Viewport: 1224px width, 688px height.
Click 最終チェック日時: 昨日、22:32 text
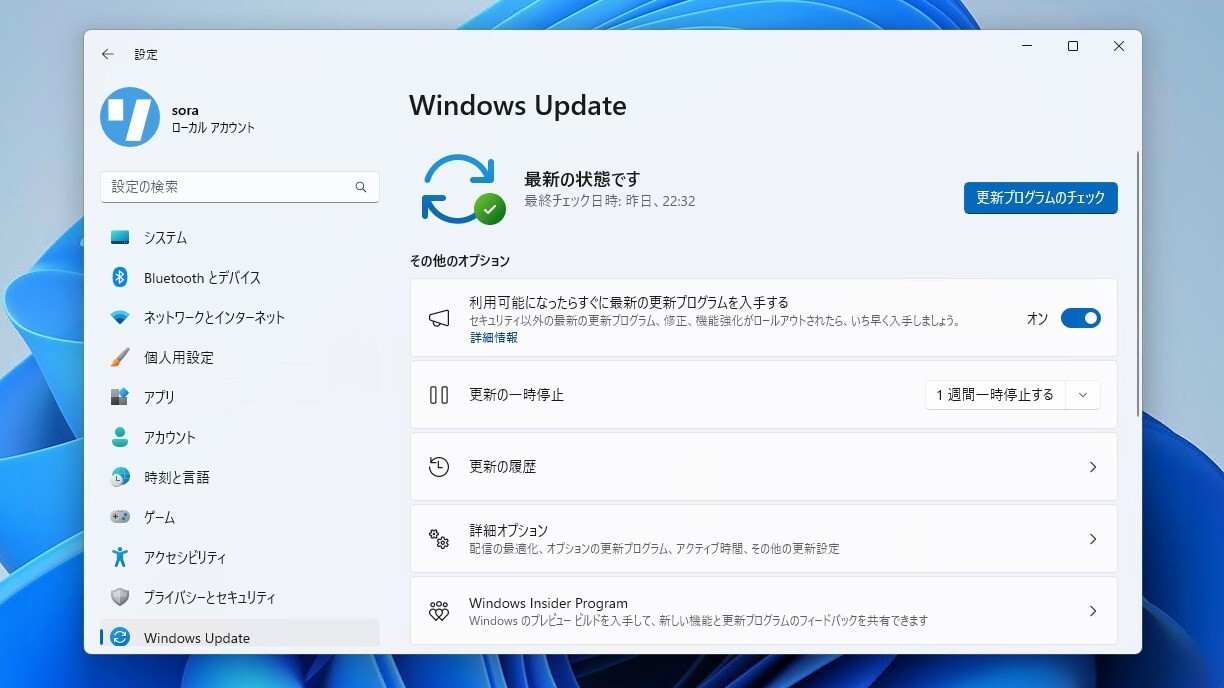610,201
